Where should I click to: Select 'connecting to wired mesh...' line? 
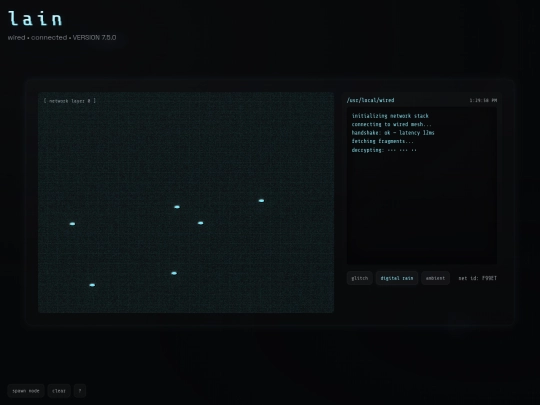(x=392, y=124)
